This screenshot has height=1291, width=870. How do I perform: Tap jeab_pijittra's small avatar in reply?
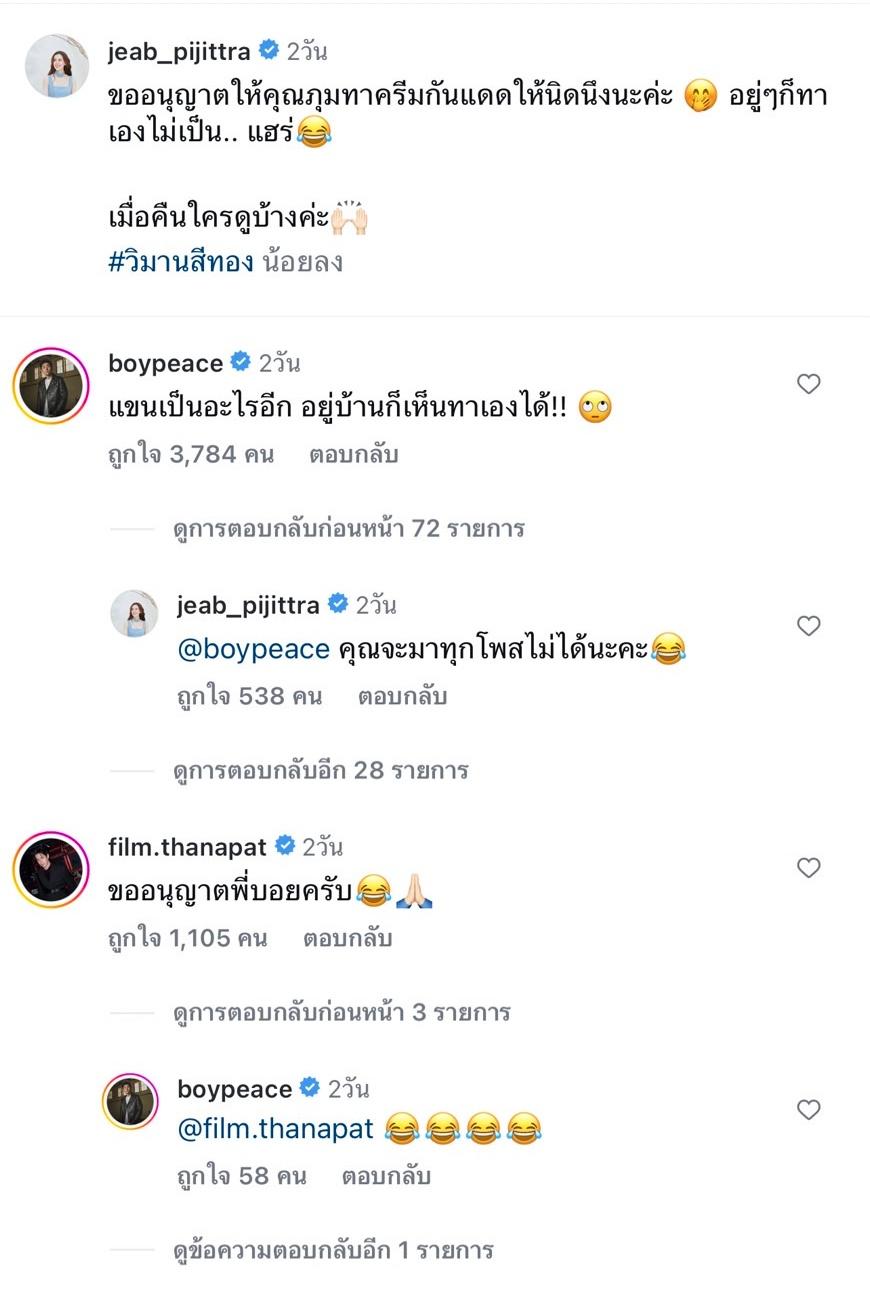134,613
